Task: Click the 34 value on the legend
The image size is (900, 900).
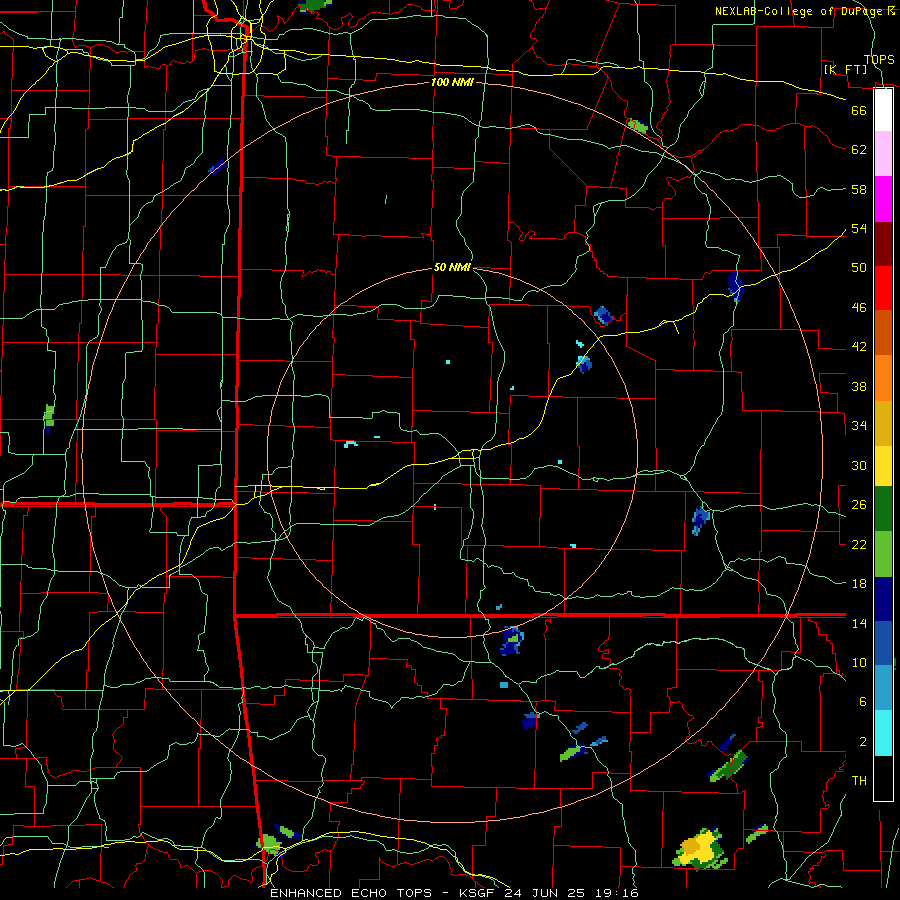Action: [x=859, y=425]
